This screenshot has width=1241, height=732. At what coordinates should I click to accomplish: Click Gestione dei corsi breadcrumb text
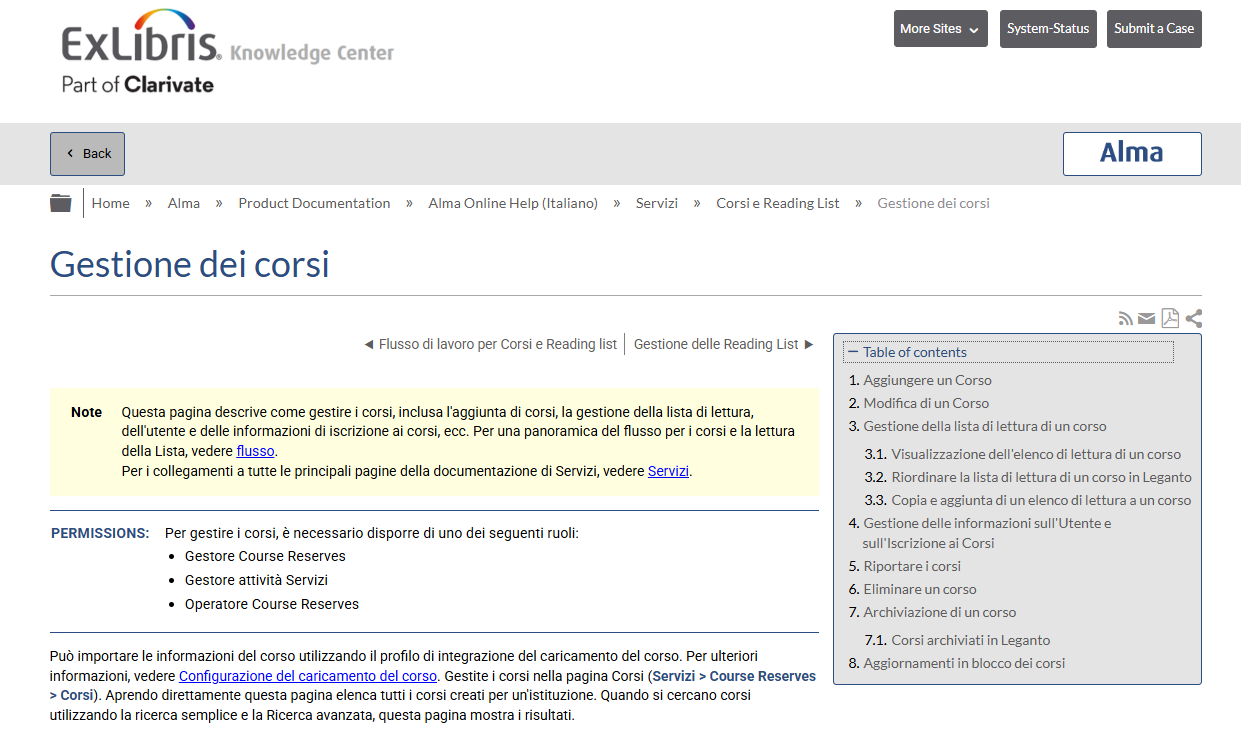(933, 203)
